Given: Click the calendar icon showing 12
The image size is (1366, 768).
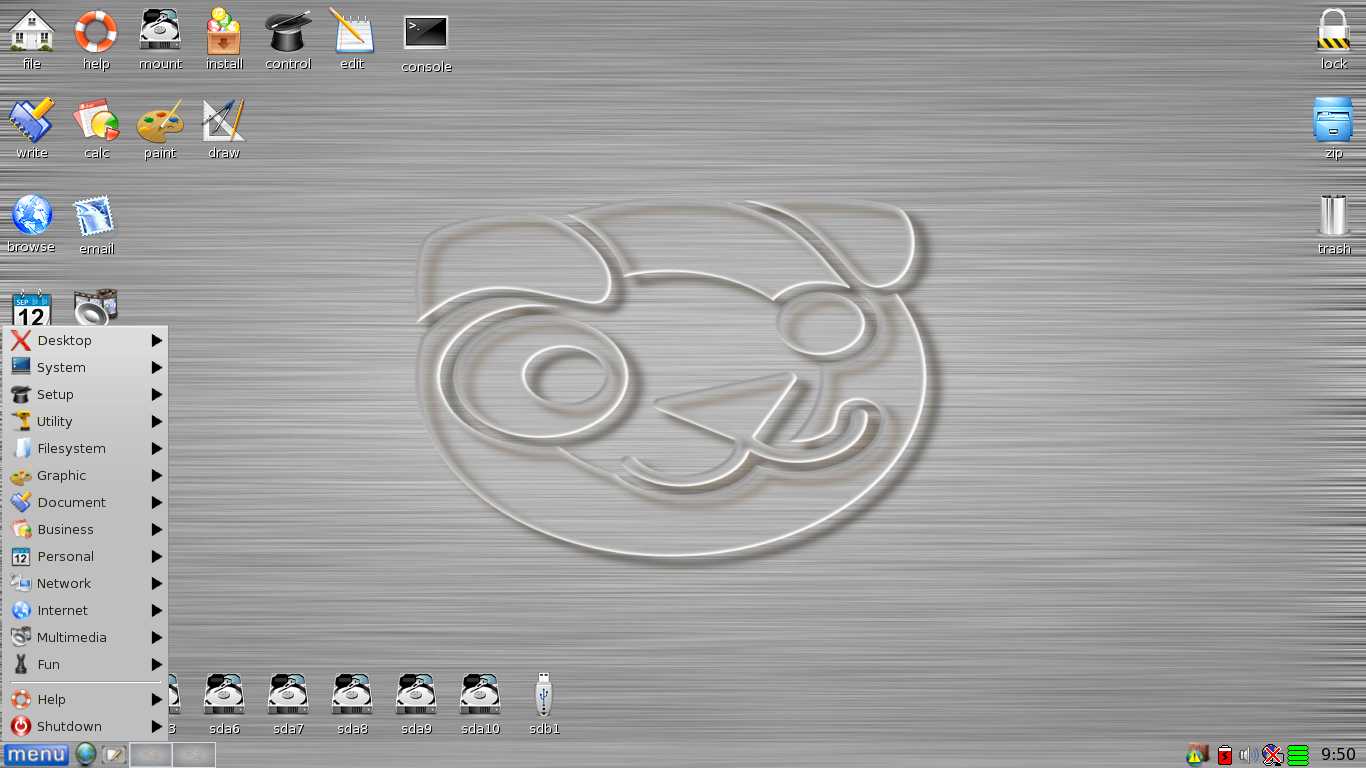Looking at the screenshot, I should [32, 308].
